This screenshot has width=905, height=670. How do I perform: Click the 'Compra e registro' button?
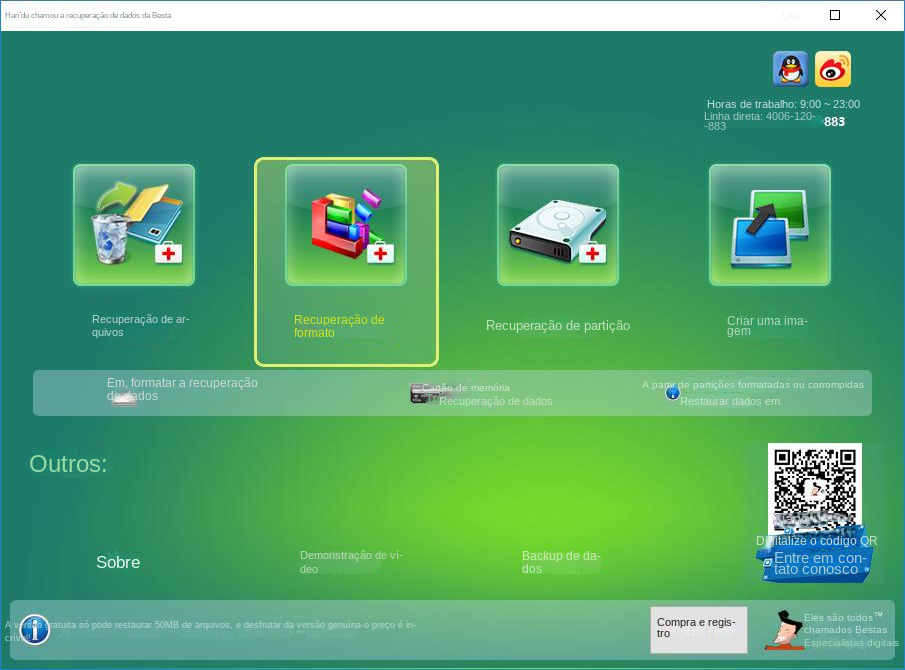coord(698,630)
